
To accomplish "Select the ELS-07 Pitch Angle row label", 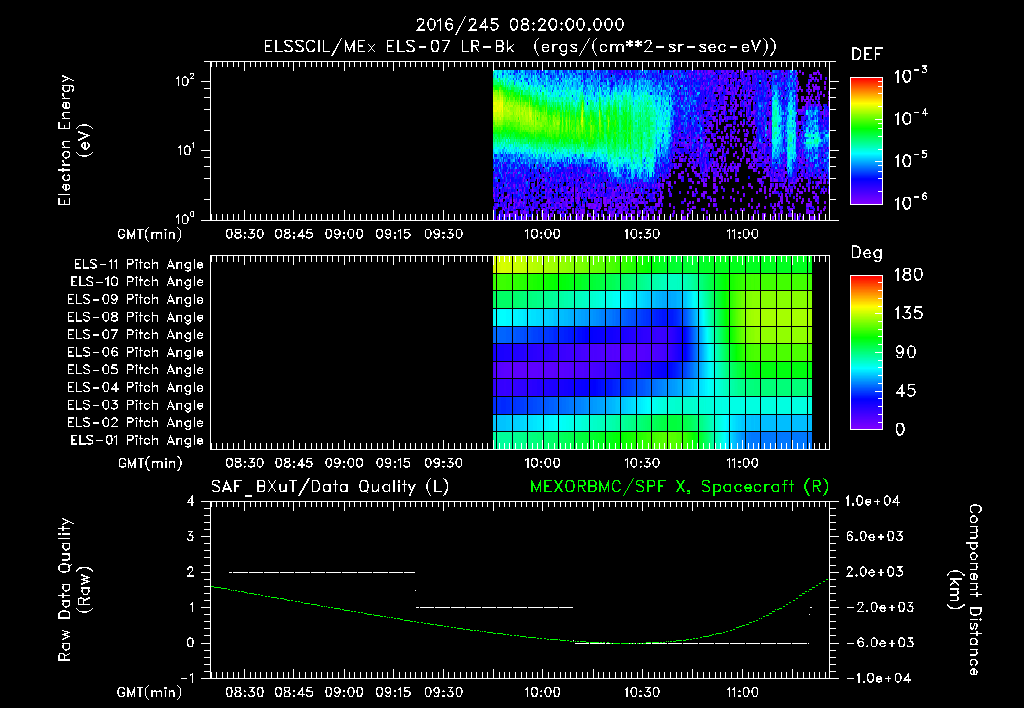I will (x=136, y=334).
